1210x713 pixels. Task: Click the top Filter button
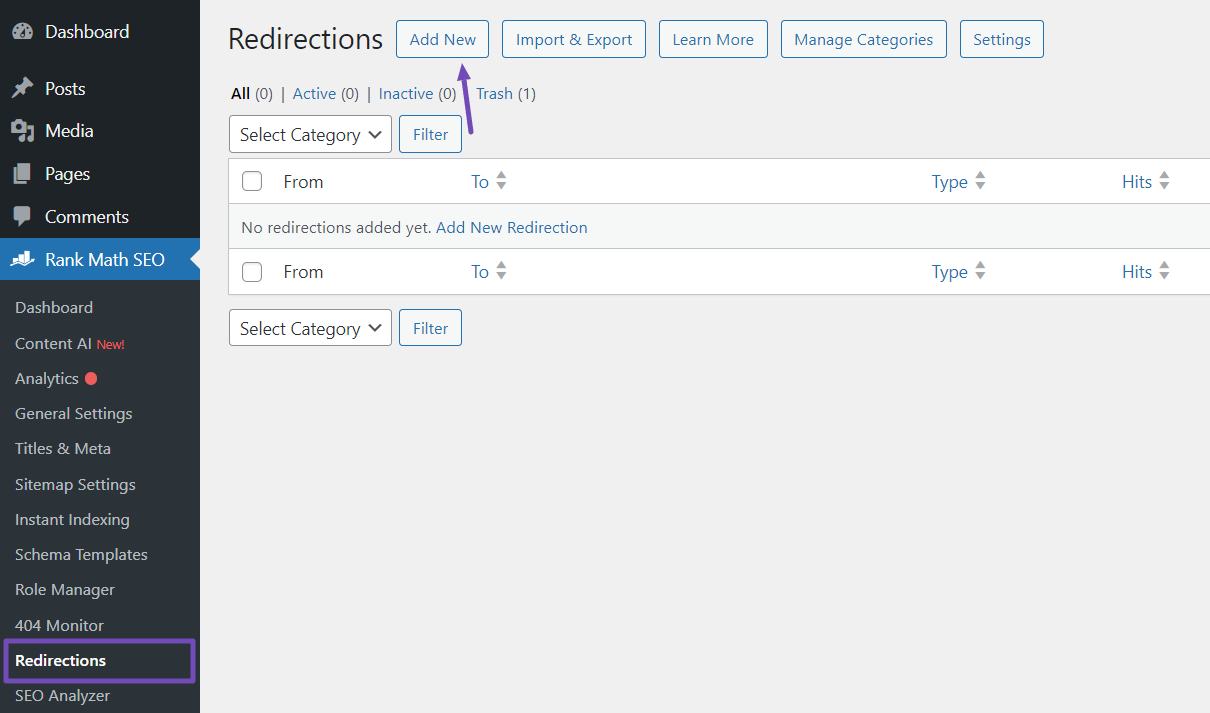[430, 134]
